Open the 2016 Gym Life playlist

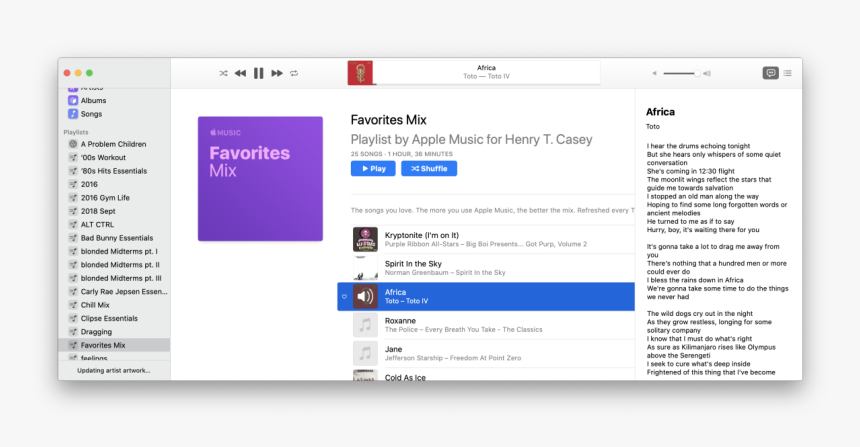click(x=115, y=197)
